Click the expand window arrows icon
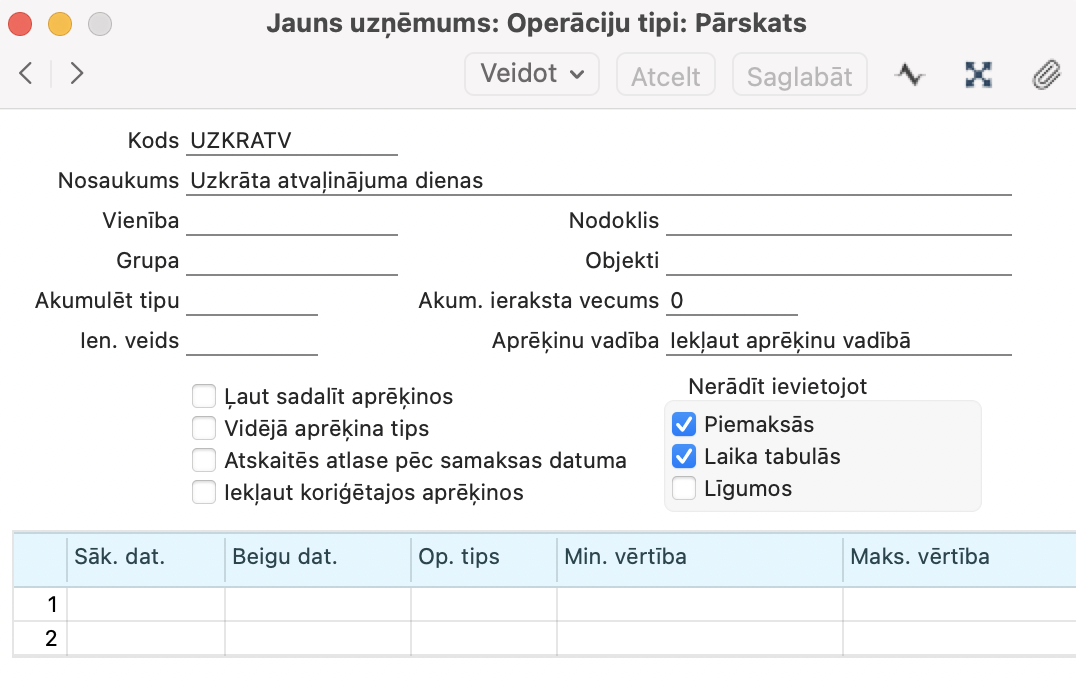Viewport: 1076px width, 692px height. point(977,74)
